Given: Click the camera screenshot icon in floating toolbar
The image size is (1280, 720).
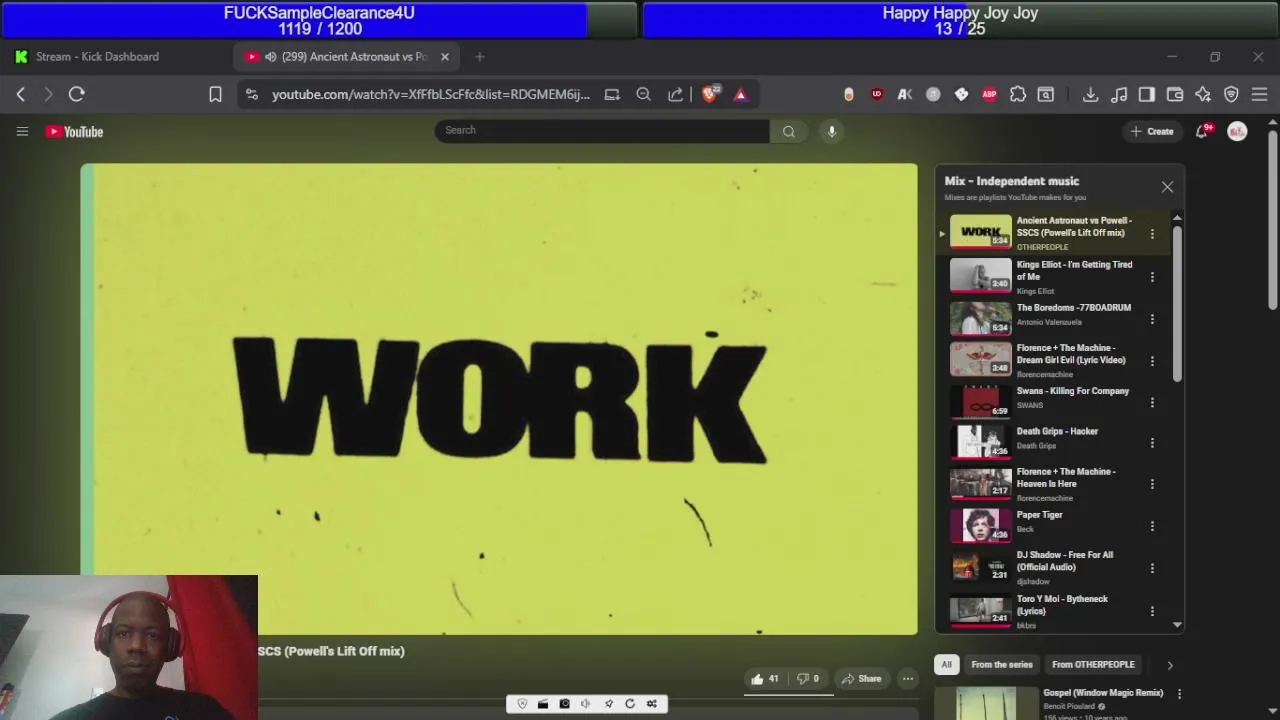Looking at the screenshot, I should (x=565, y=704).
